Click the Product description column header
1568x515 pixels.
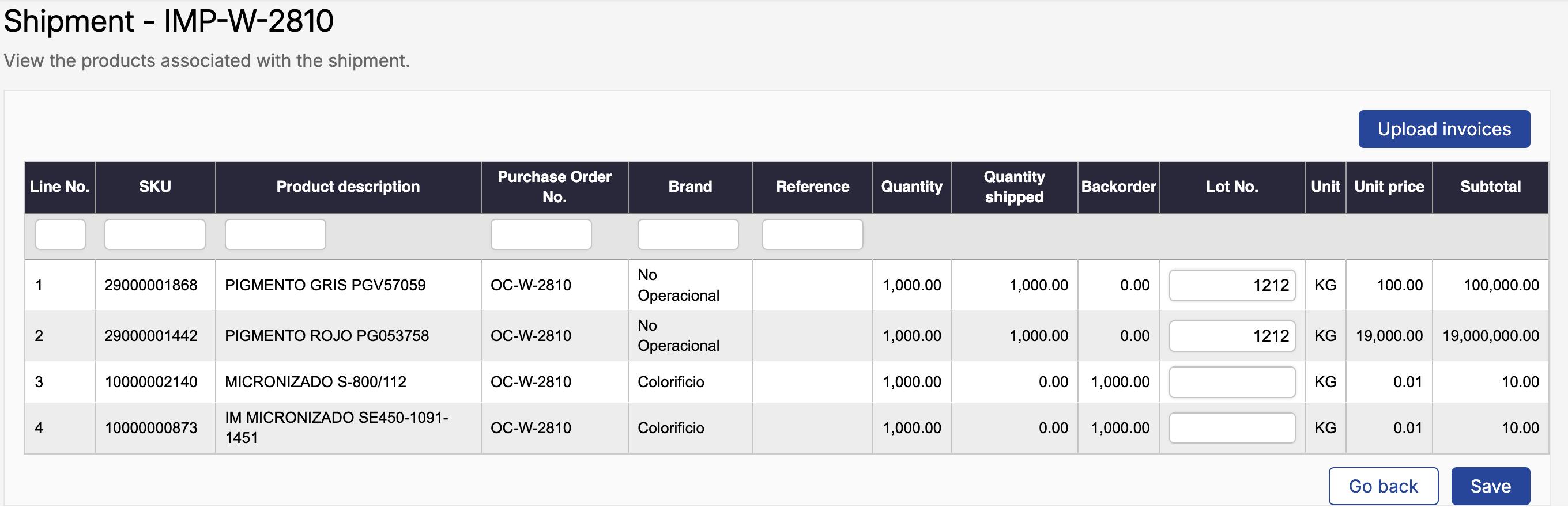pyautogui.click(x=348, y=187)
